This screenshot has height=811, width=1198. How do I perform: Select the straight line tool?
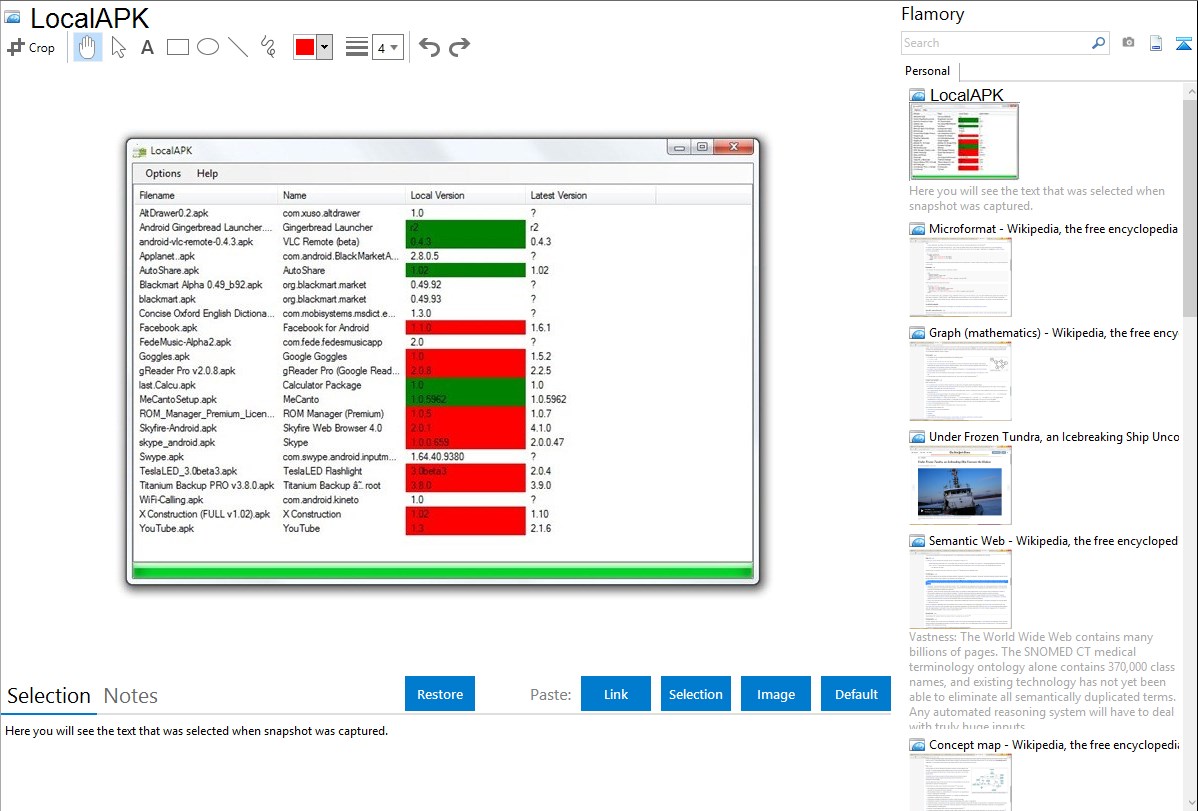[x=238, y=47]
